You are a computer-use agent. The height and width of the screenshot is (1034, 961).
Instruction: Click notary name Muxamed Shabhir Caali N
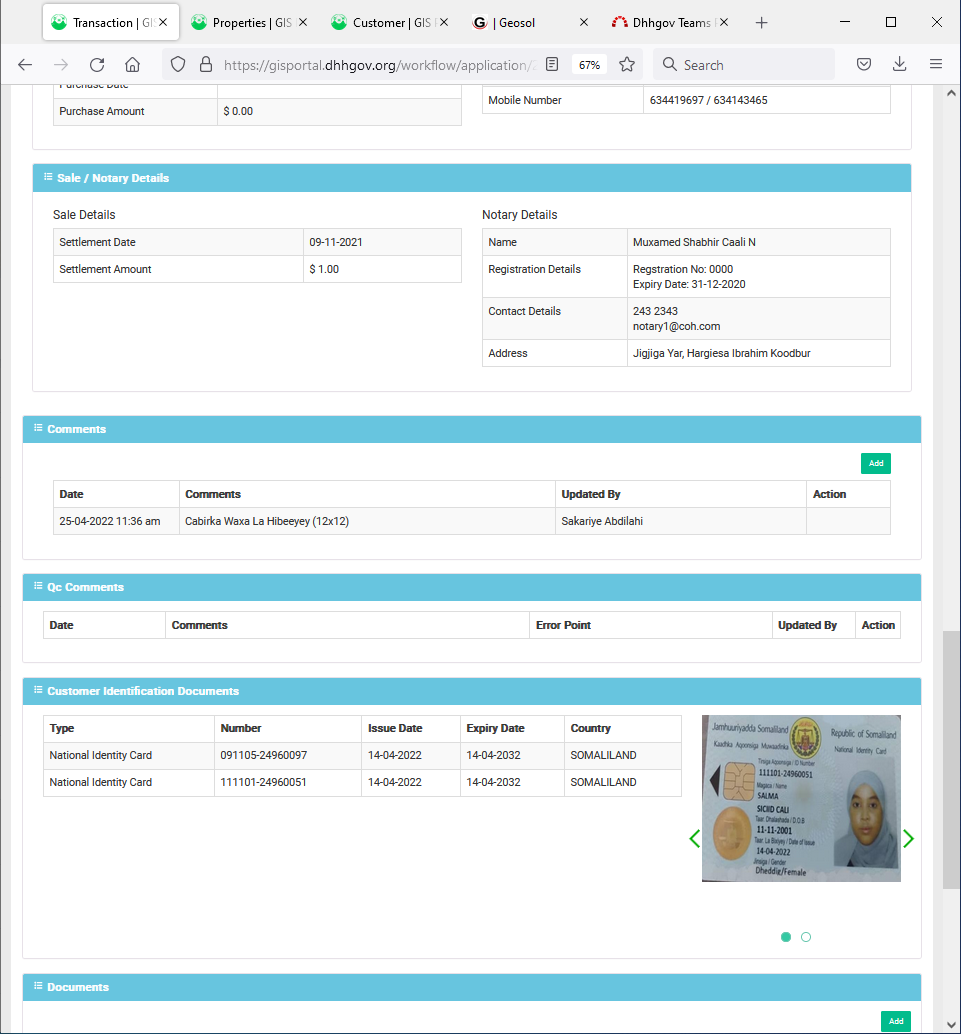click(x=695, y=242)
